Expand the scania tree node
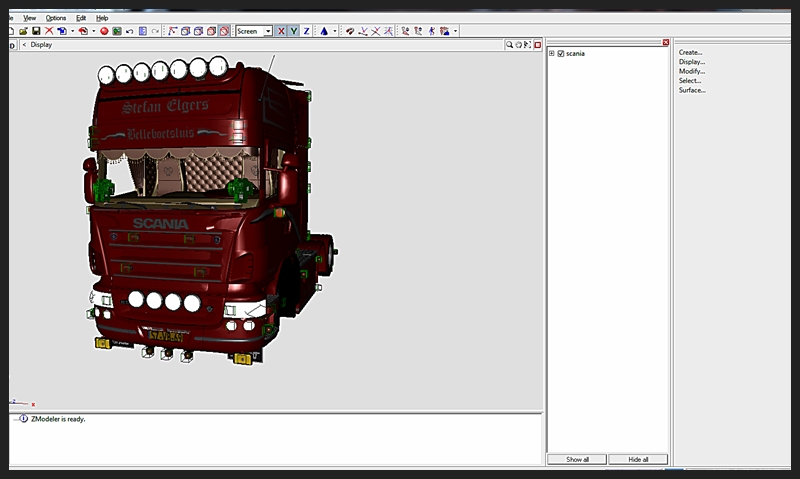This screenshot has width=800, height=479. pyautogui.click(x=551, y=53)
